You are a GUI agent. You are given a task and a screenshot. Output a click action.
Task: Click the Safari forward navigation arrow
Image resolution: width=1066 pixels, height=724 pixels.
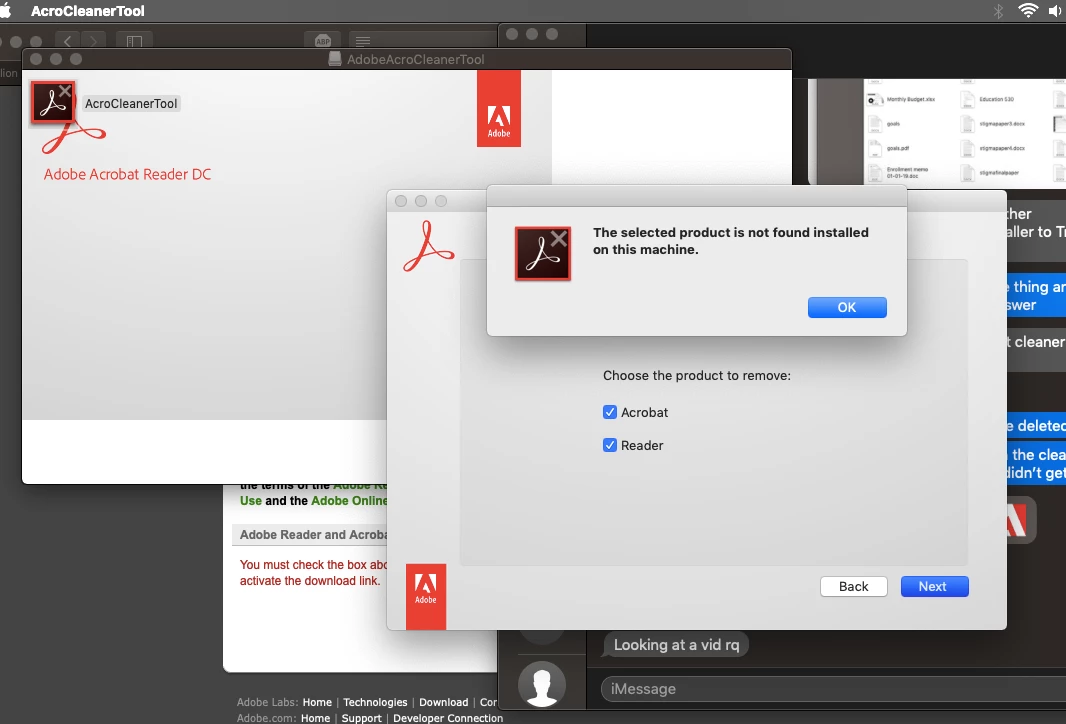[93, 41]
